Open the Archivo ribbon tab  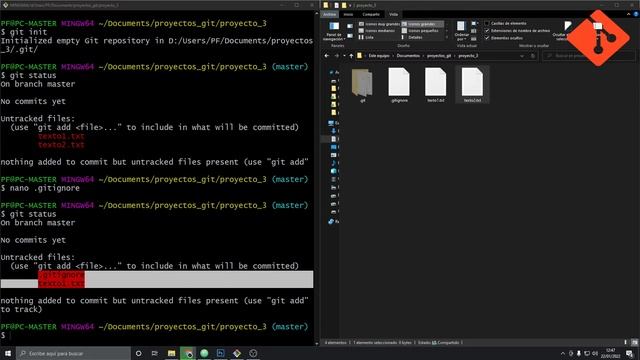[x=329, y=14]
